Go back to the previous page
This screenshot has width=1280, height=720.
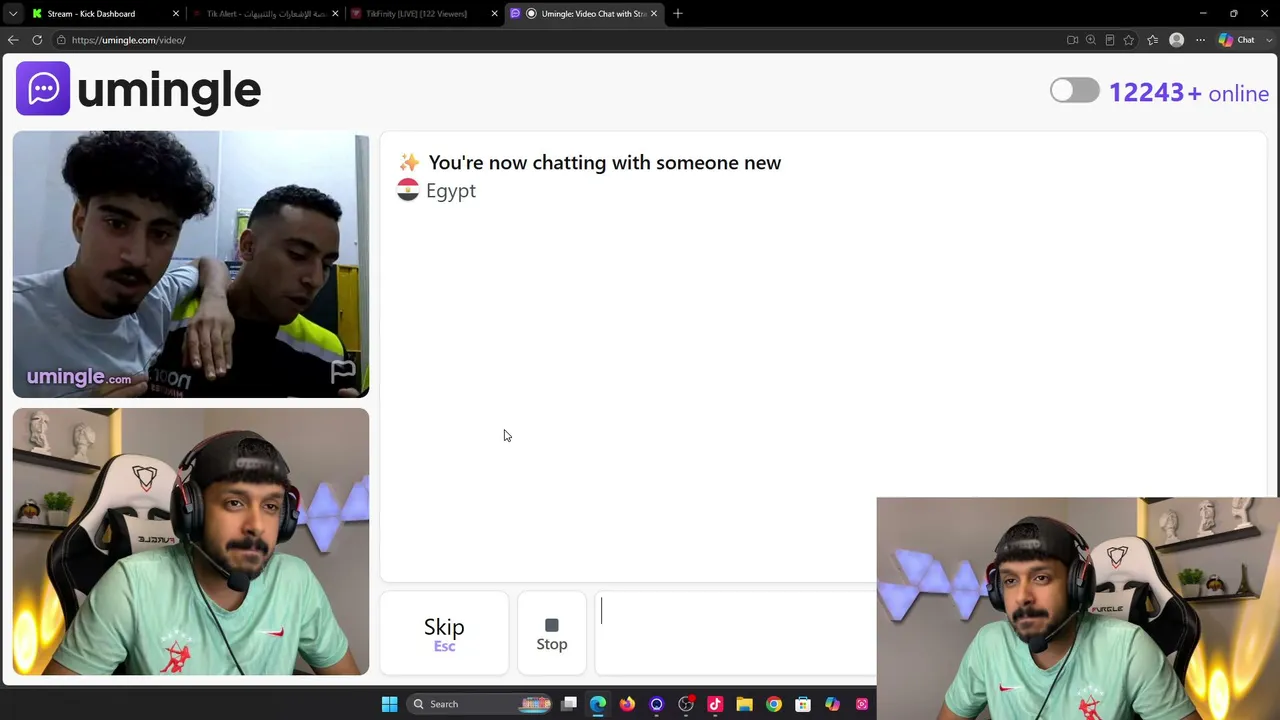point(13,40)
